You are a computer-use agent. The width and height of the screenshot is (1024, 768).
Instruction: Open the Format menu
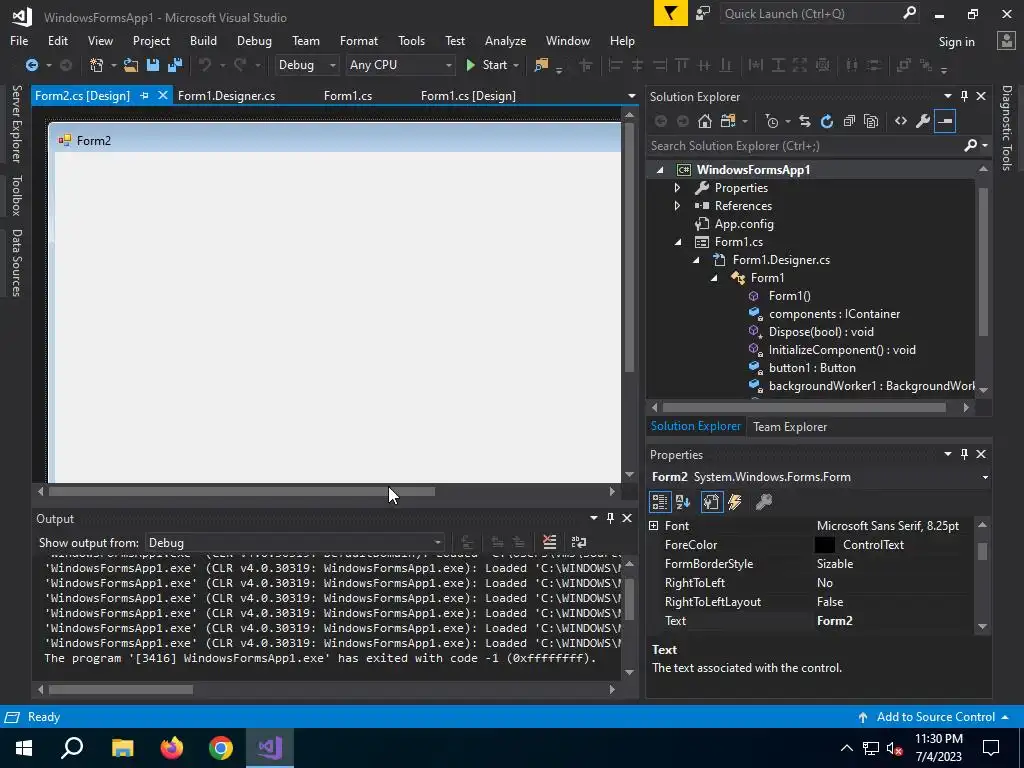click(359, 40)
